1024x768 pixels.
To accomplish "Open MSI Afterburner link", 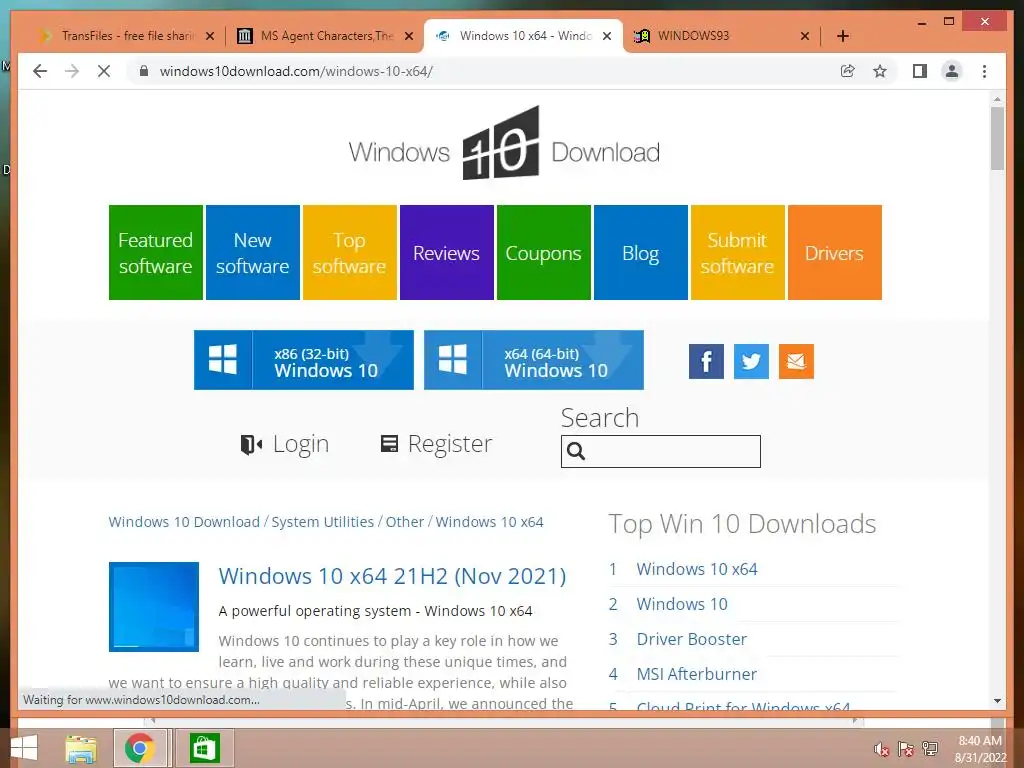I will (x=696, y=674).
